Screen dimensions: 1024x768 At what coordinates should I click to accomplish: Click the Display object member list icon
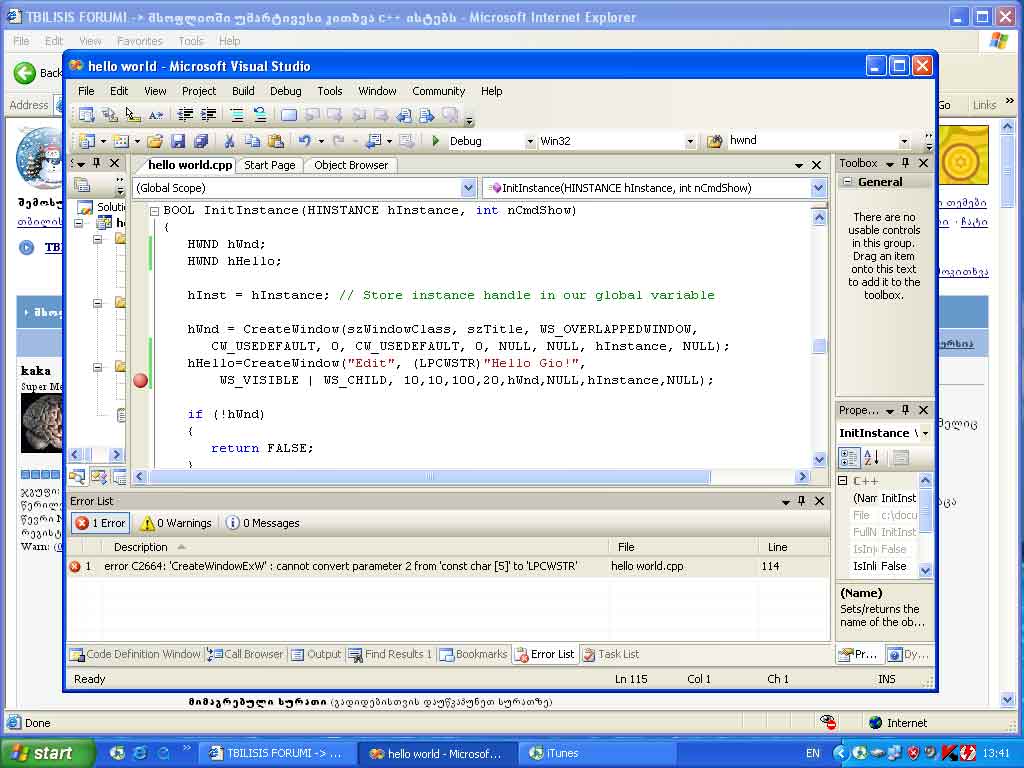click(87, 116)
